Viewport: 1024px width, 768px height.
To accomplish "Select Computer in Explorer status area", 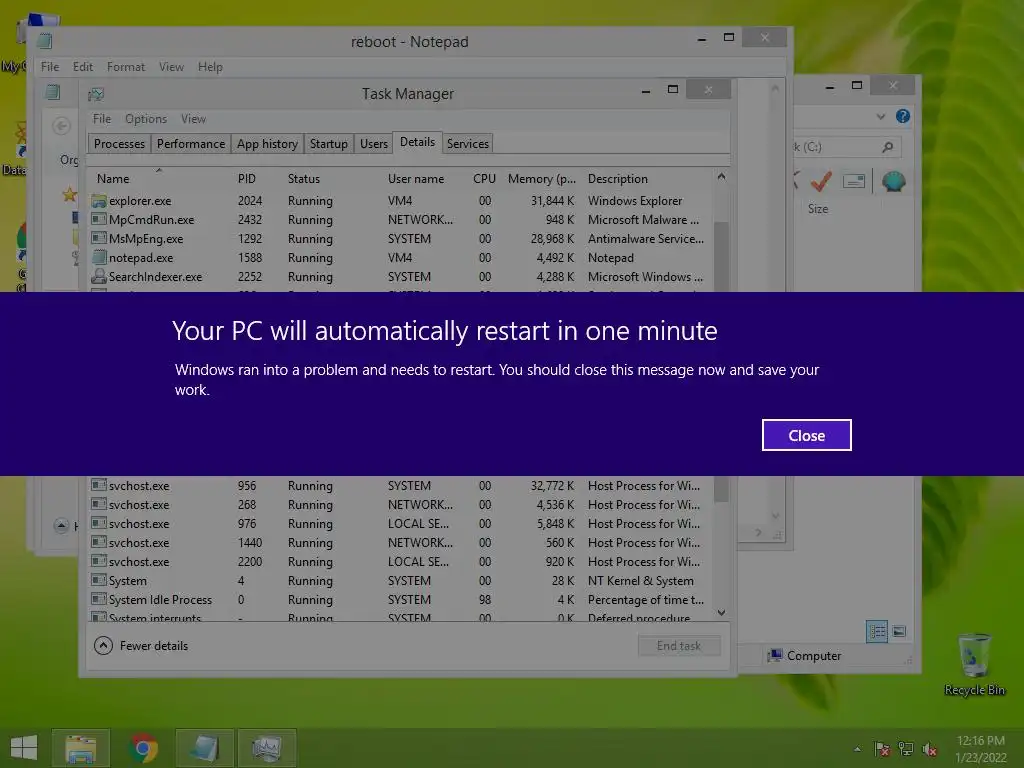I will pyautogui.click(x=805, y=656).
